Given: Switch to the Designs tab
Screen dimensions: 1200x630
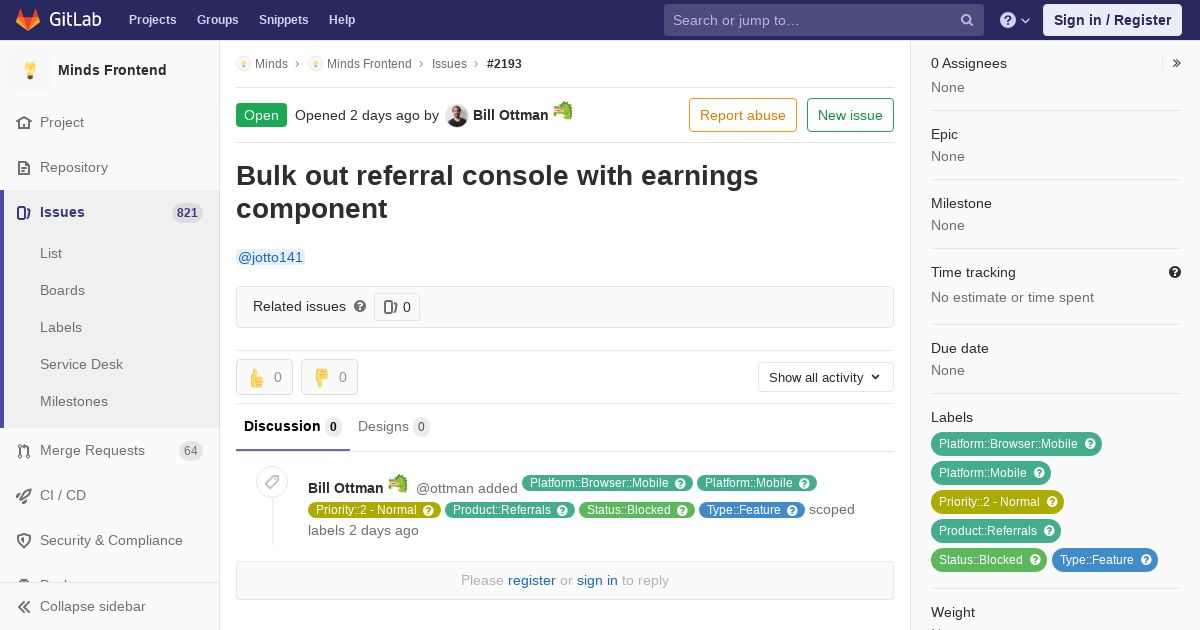Looking at the screenshot, I should tap(394, 426).
